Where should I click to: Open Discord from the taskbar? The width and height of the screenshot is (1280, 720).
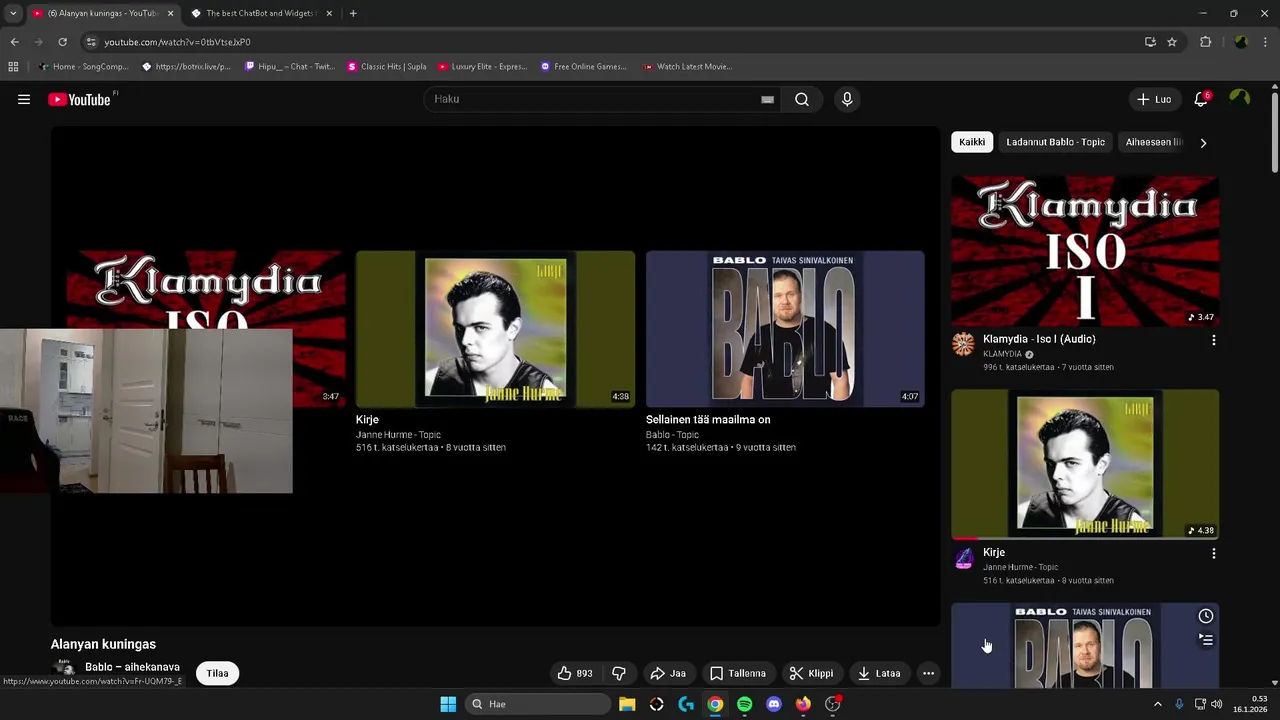pos(773,704)
